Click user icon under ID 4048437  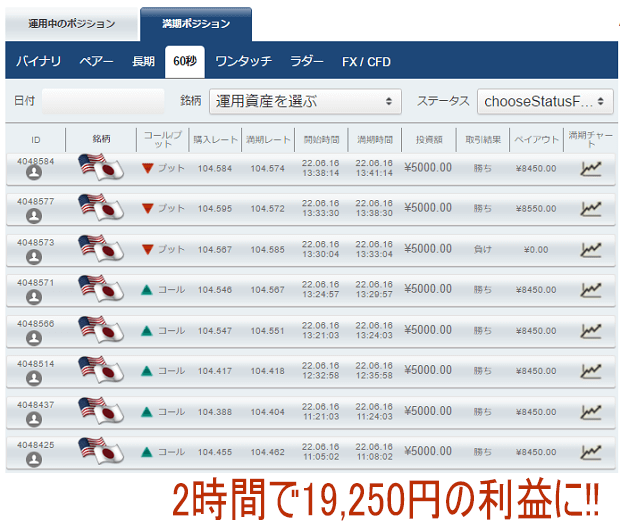[x=34, y=419]
